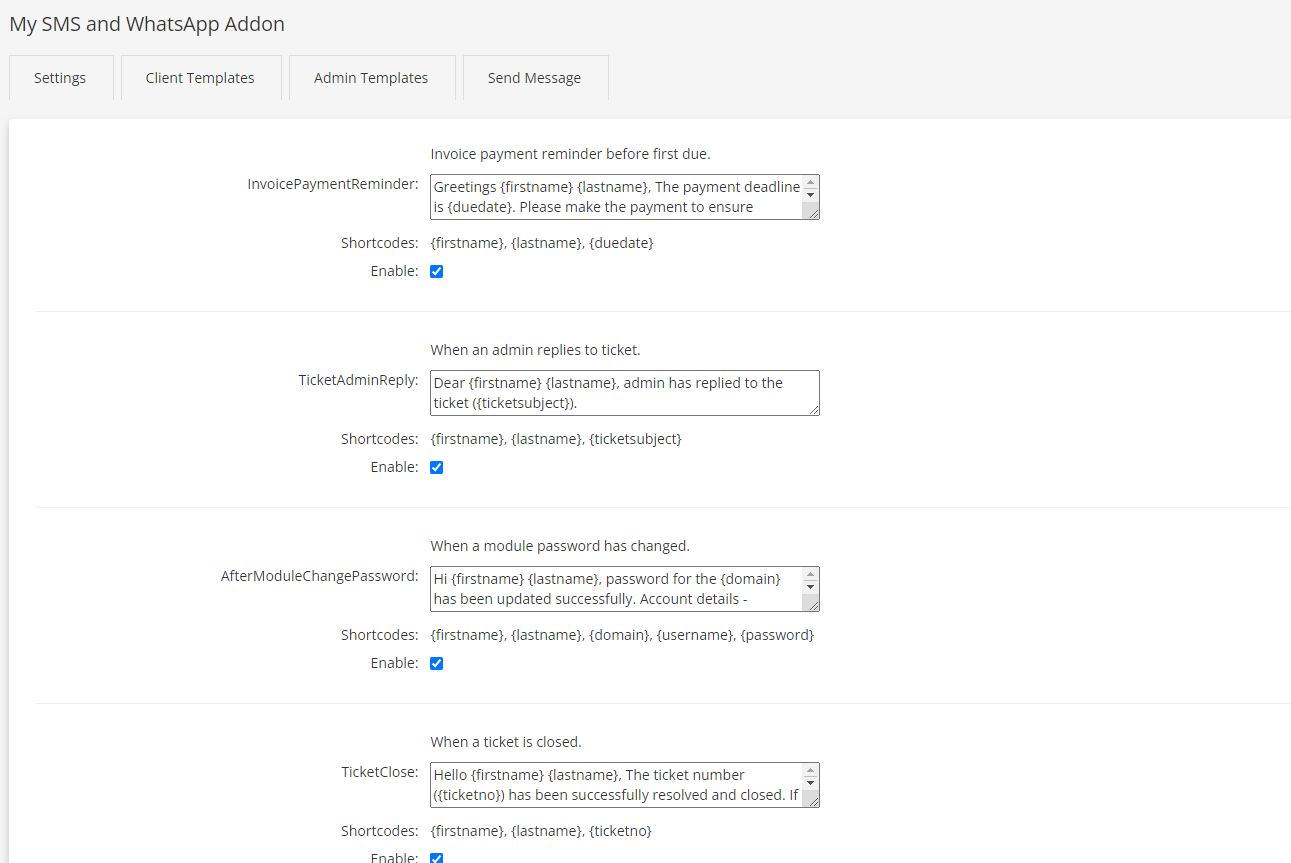Click the TicketAdminReply textarea resize handle
This screenshot has height=863, width=1291.
click(814, 409)
